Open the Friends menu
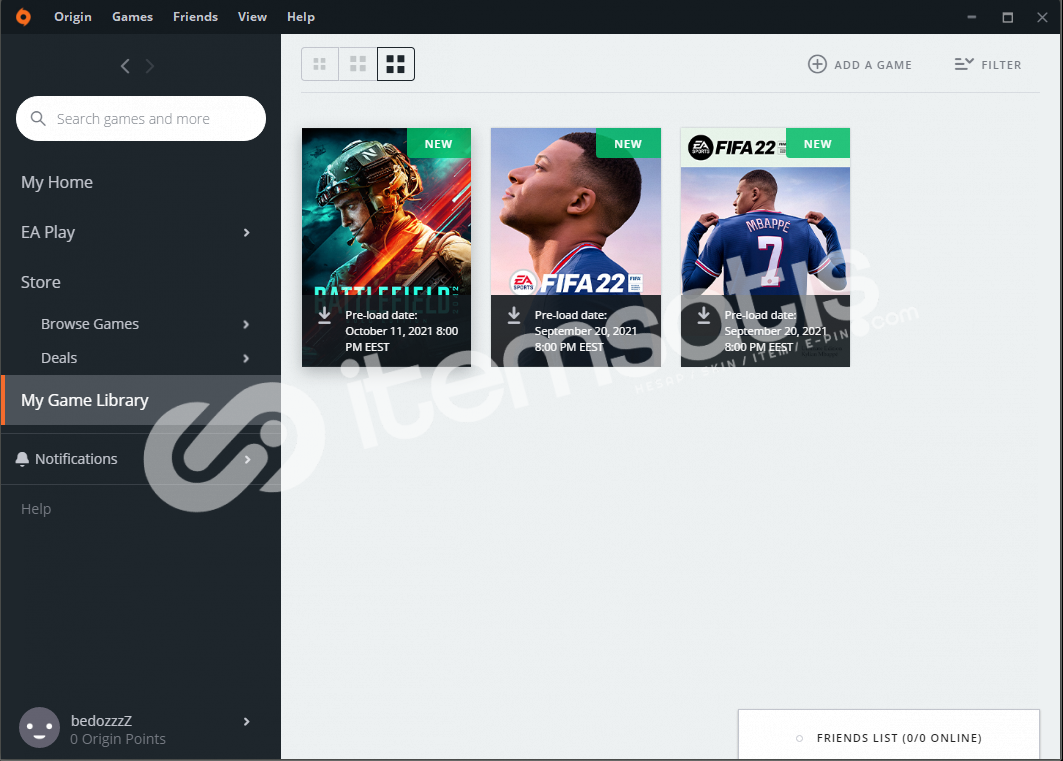This screenshot has height=761, width=1063. point(195,17)
